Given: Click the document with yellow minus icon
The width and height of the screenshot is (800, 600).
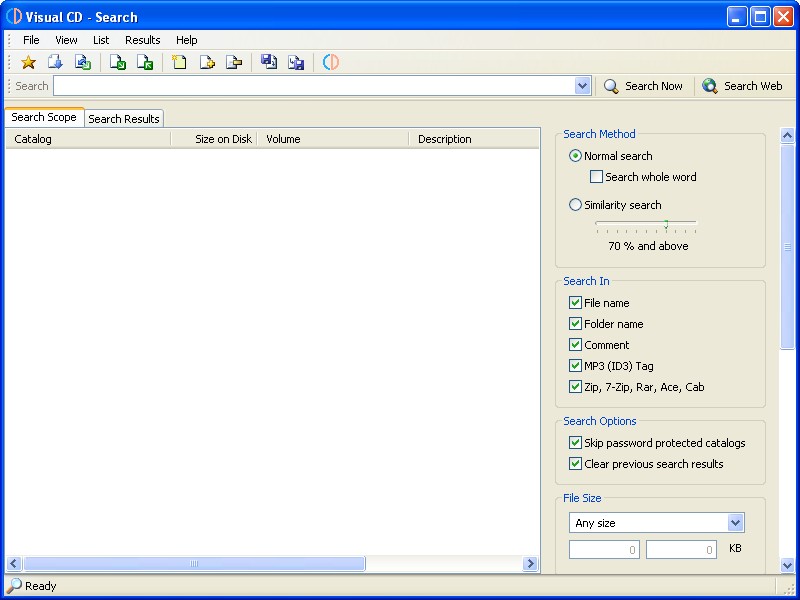Looking at the screenshot, I should coord(234,63).
